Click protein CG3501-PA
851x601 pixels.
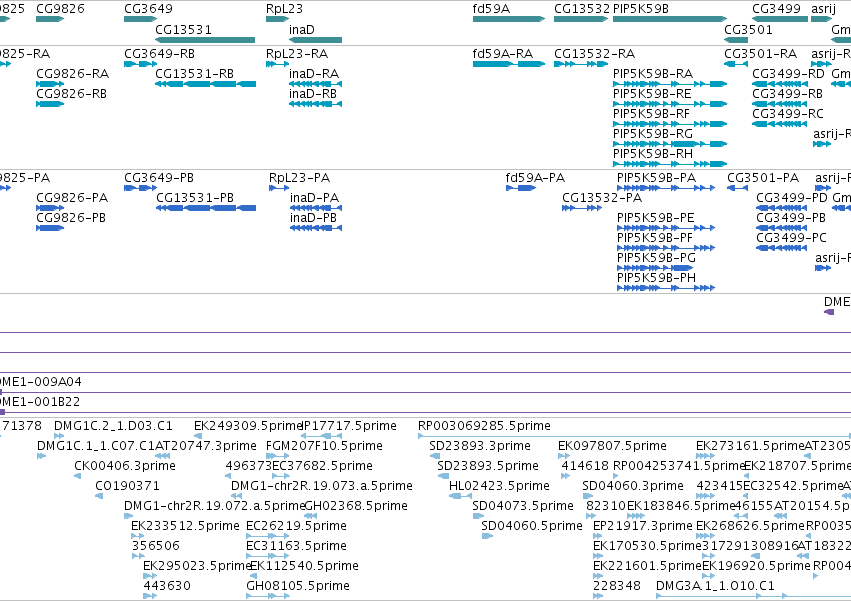click(x=738, y=188)
